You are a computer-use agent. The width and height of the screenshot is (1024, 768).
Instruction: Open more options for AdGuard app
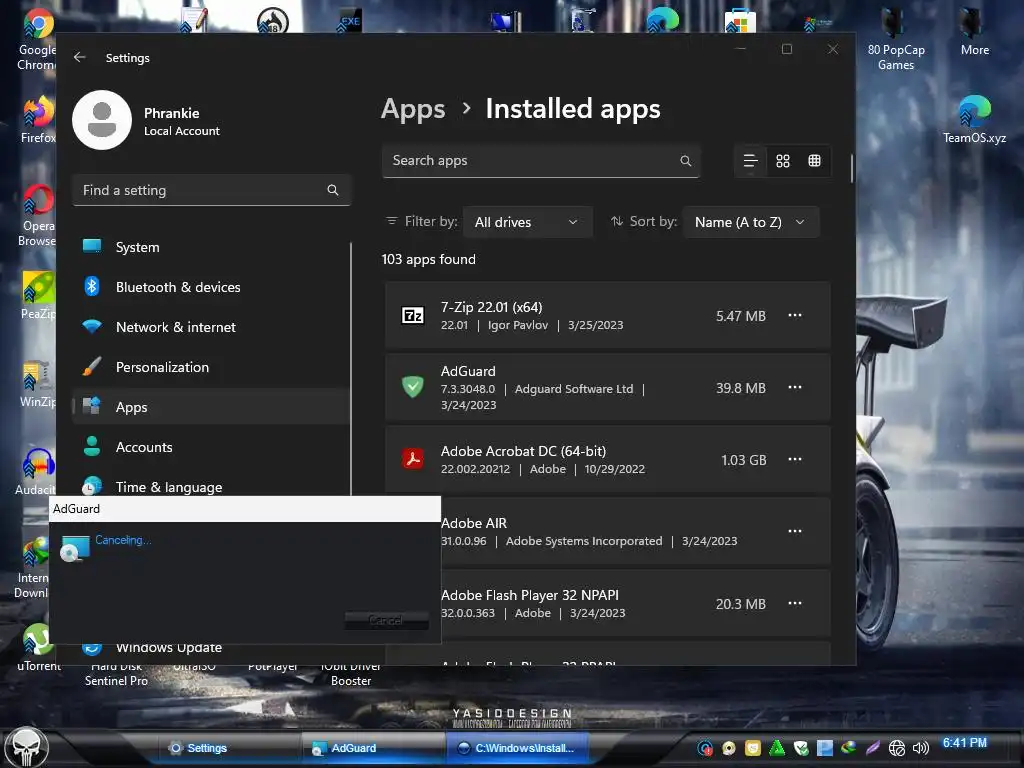[x=795, y=387]
